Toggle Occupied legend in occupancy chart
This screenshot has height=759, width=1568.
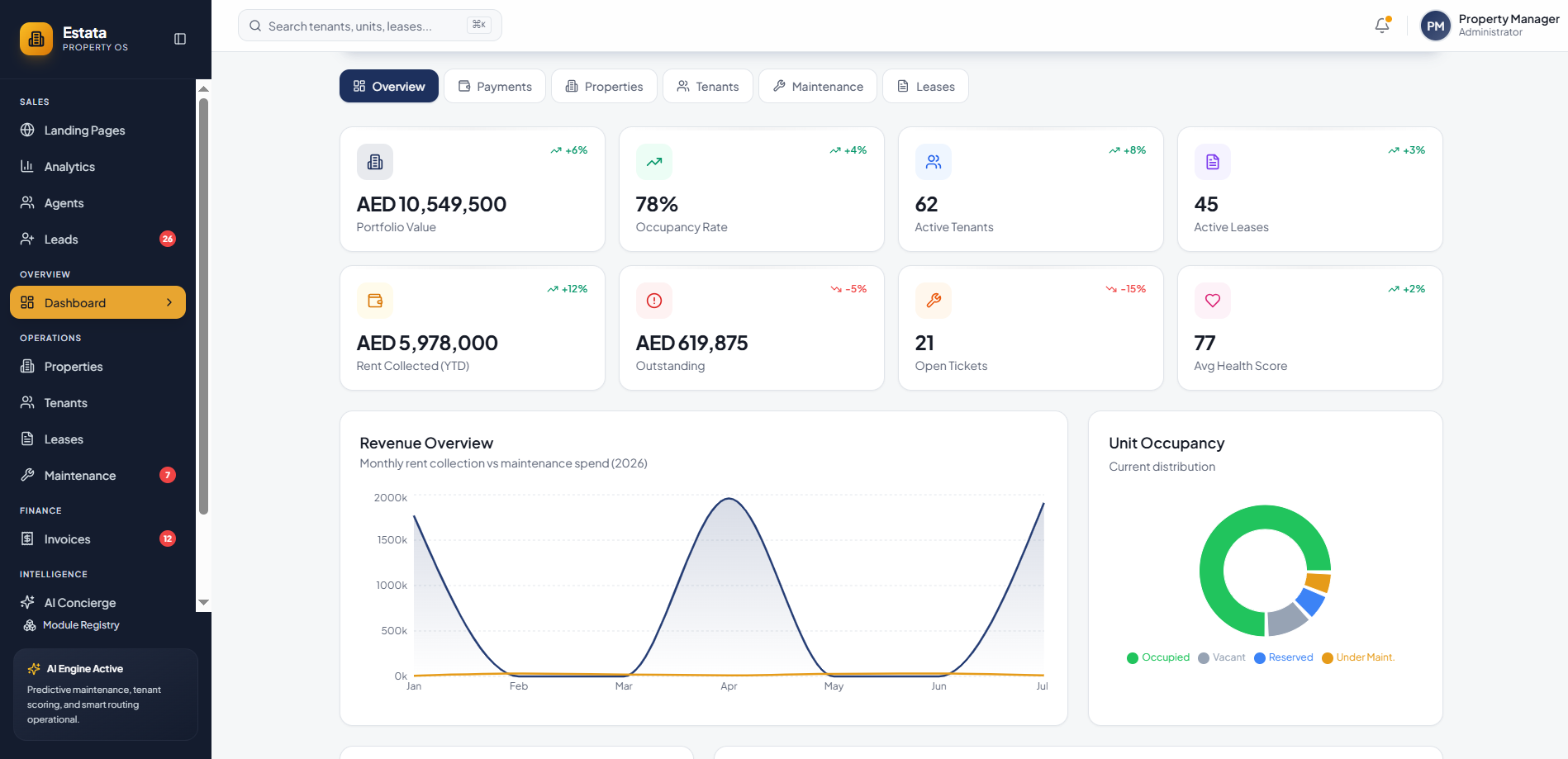[x=1158, y=657]
